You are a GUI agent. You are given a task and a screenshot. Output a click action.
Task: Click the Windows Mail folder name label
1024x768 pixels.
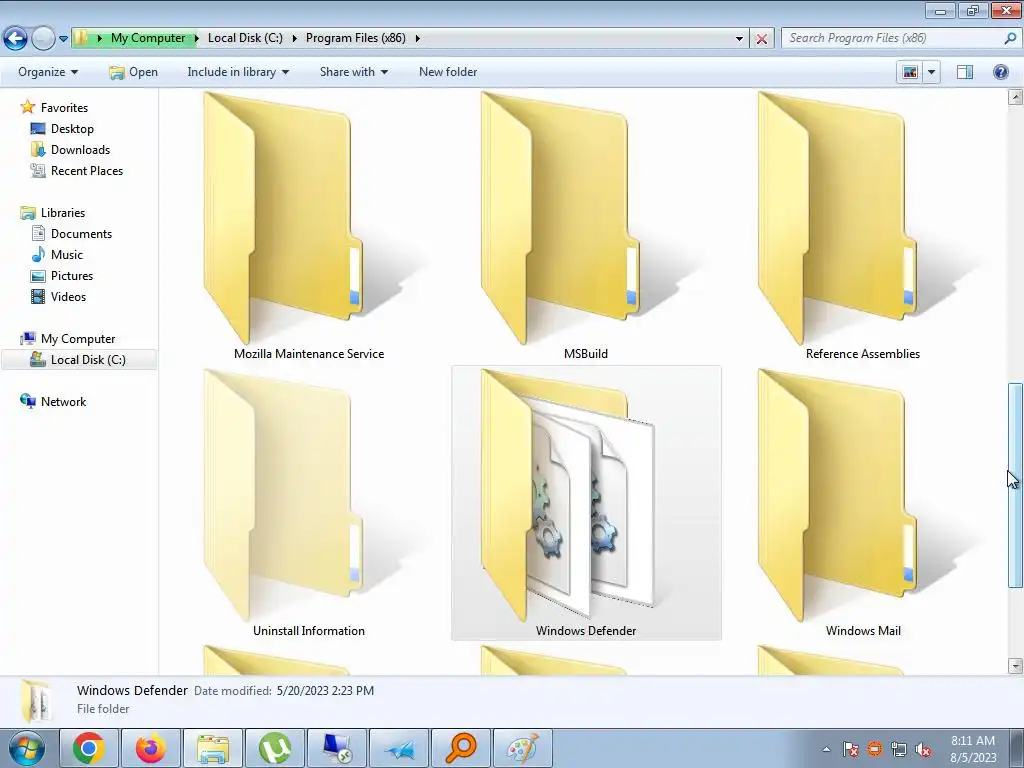pos(863,631)
